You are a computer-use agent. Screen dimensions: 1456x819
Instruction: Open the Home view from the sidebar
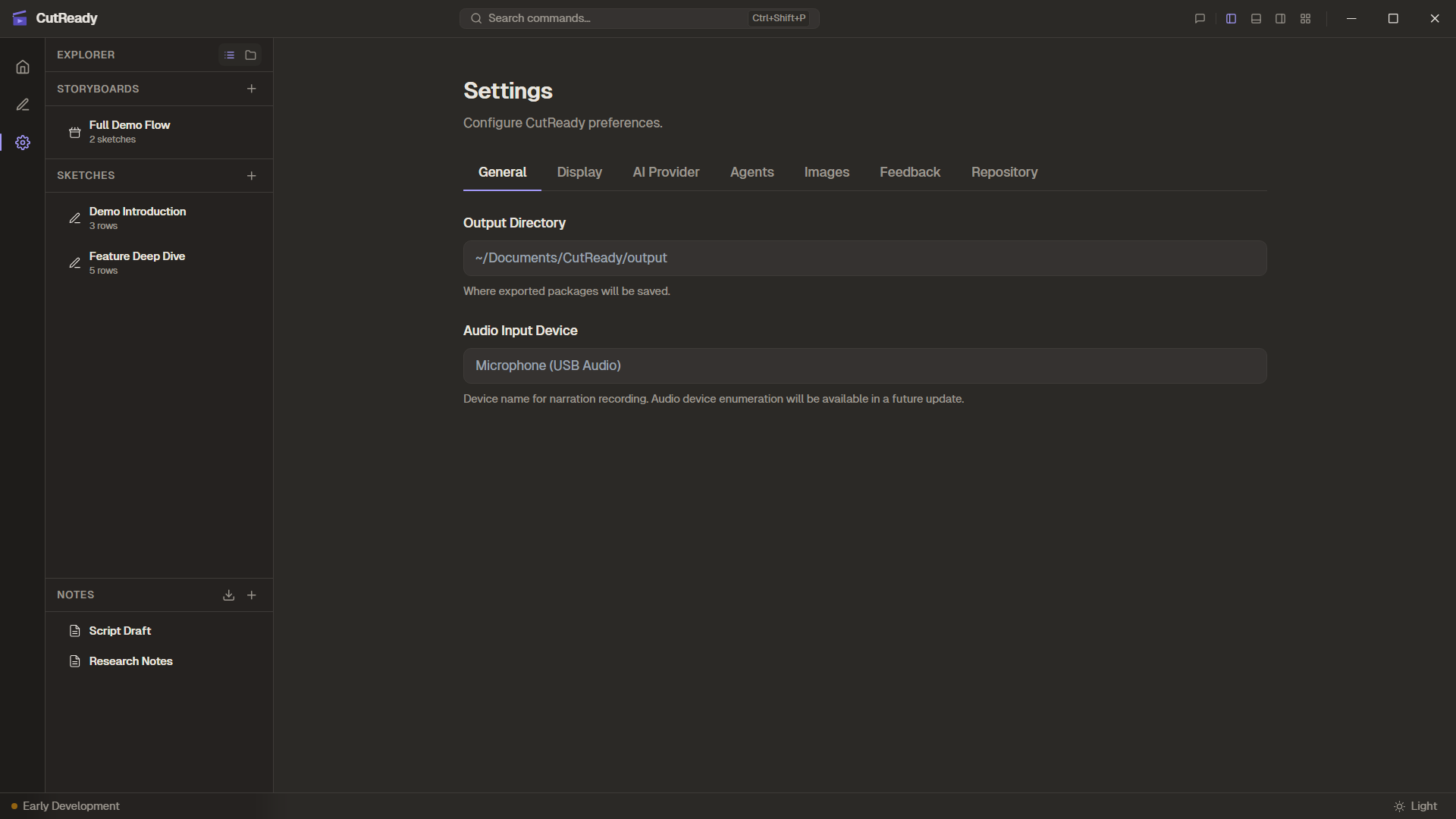point(23,67)
